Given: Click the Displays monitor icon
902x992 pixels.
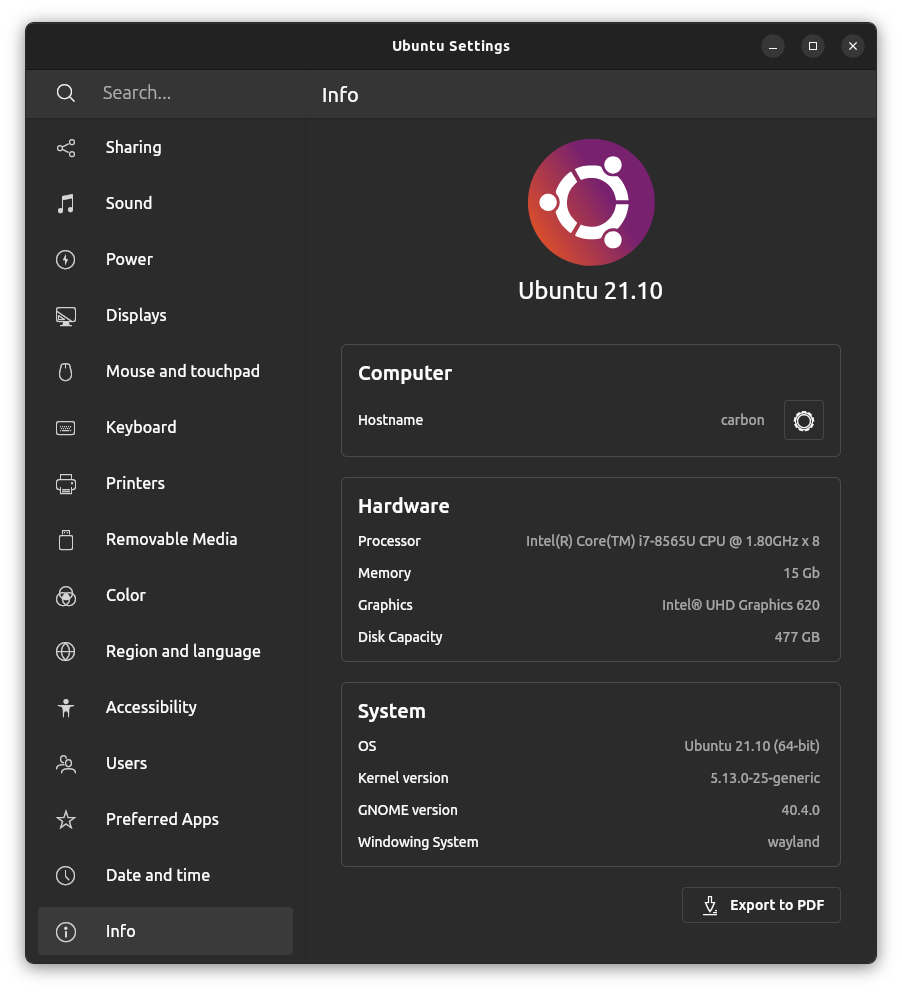Looking at the screenshot, I should coord(66,316).
